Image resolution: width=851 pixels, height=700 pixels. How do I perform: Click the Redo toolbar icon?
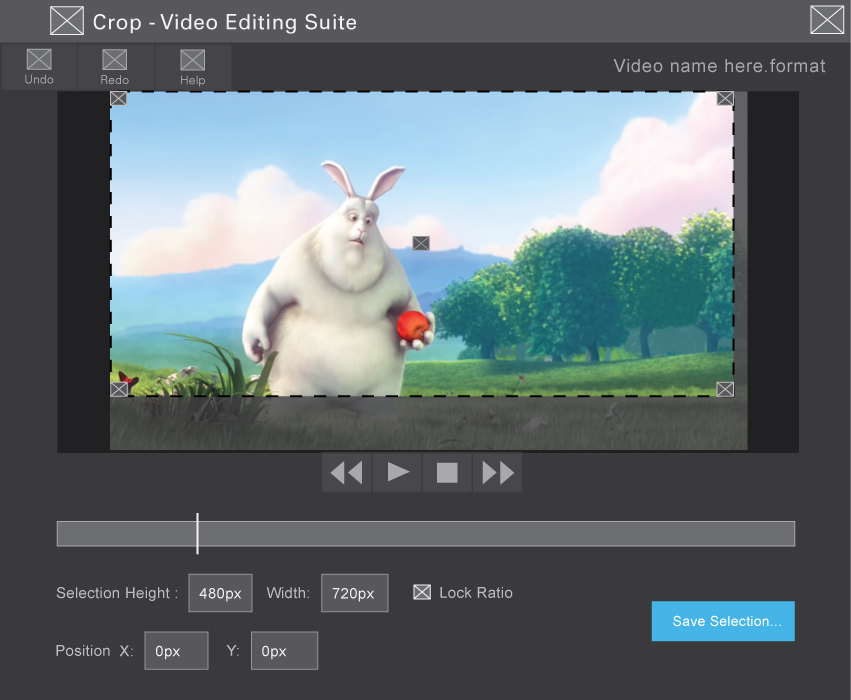[x=115, y=66]
